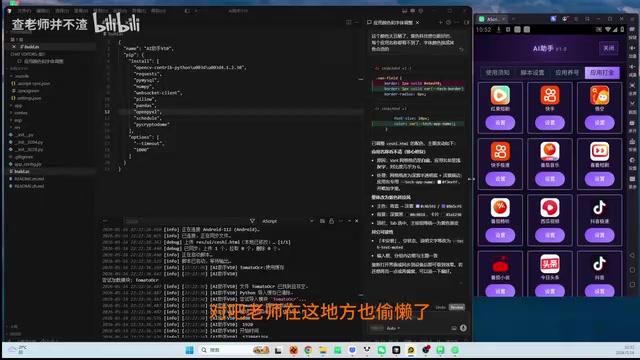The height and width of the screenshot is (360, 640).
Task: Click the output panel filter funnel icon
Action: click(x=252, y=221)
